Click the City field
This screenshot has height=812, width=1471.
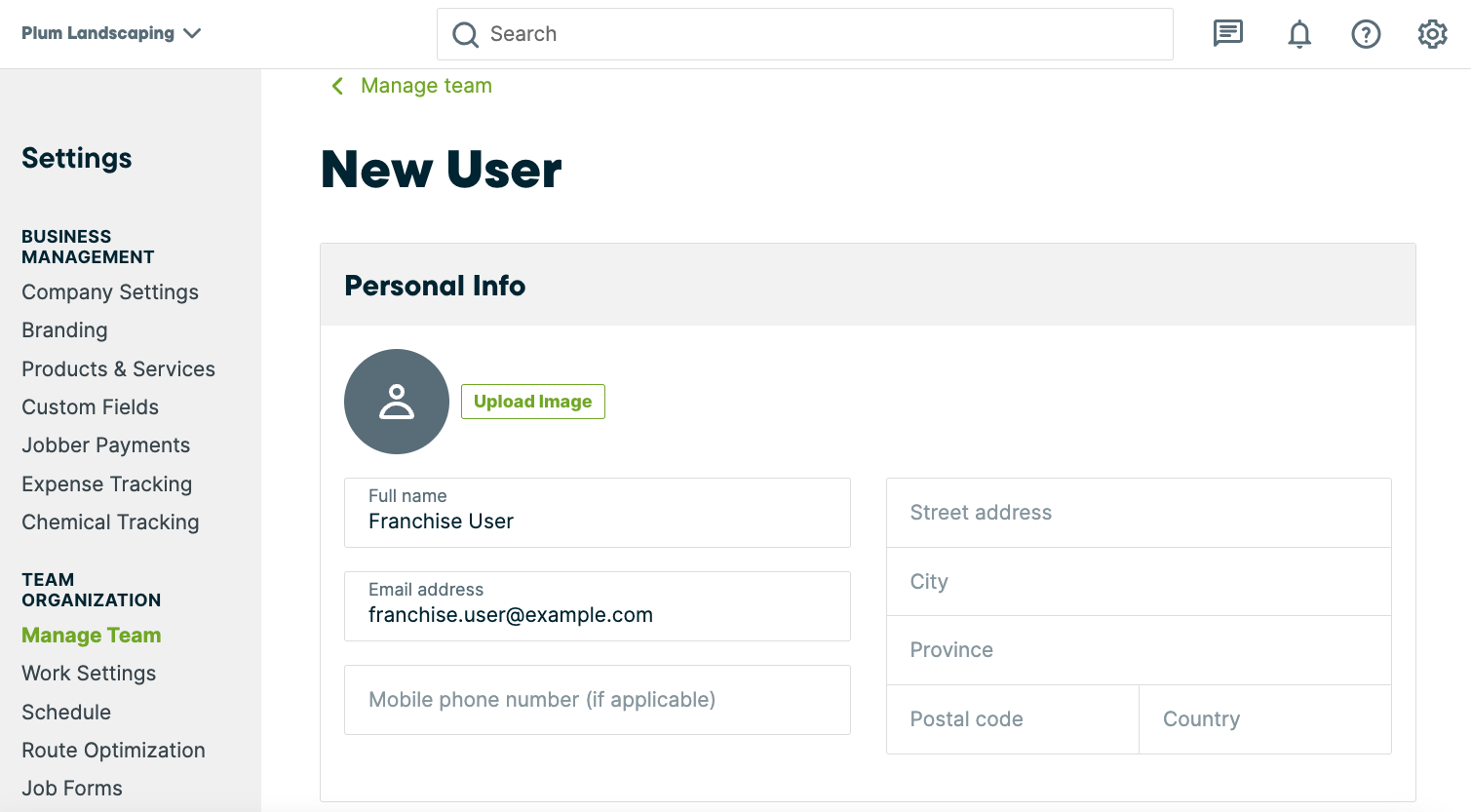(1139, 582)
